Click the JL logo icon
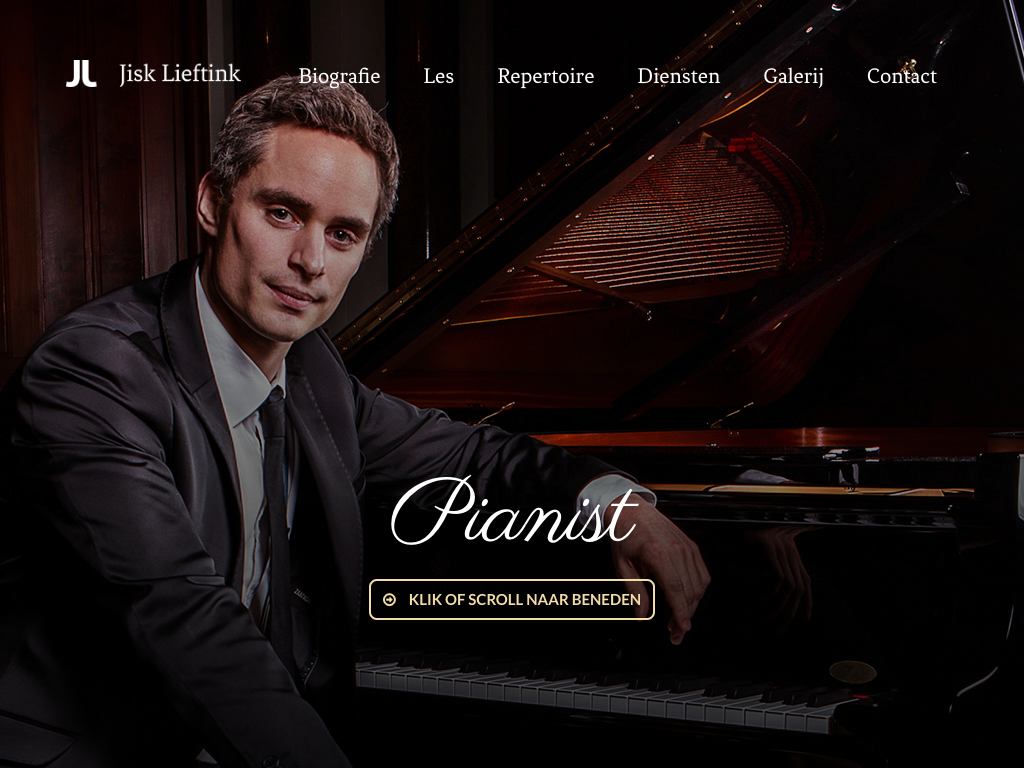The image size is (1024, 768). tap(81, 74)
